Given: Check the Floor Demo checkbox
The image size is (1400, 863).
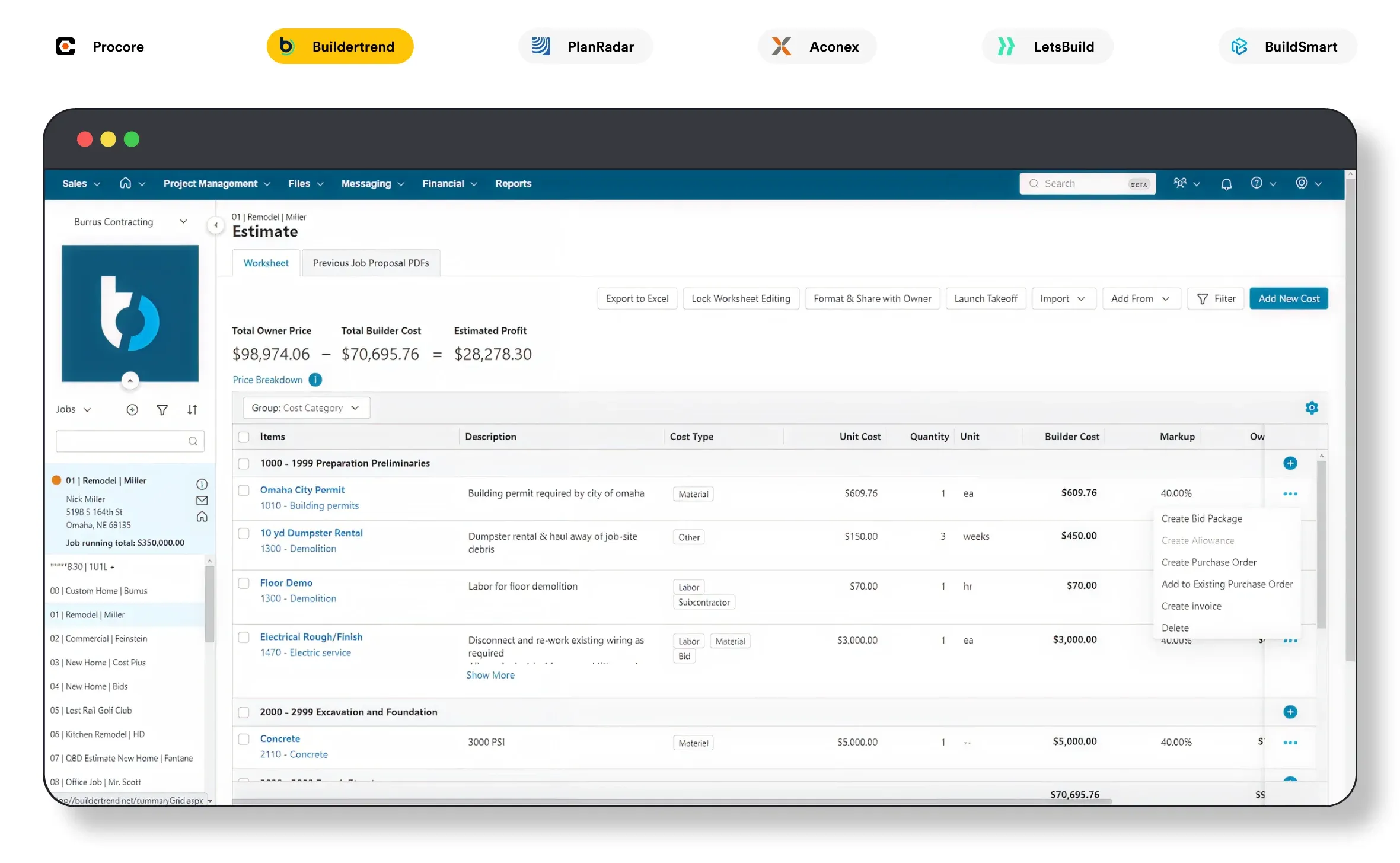Looking at the screenshot, I should (x=244, y=583).
